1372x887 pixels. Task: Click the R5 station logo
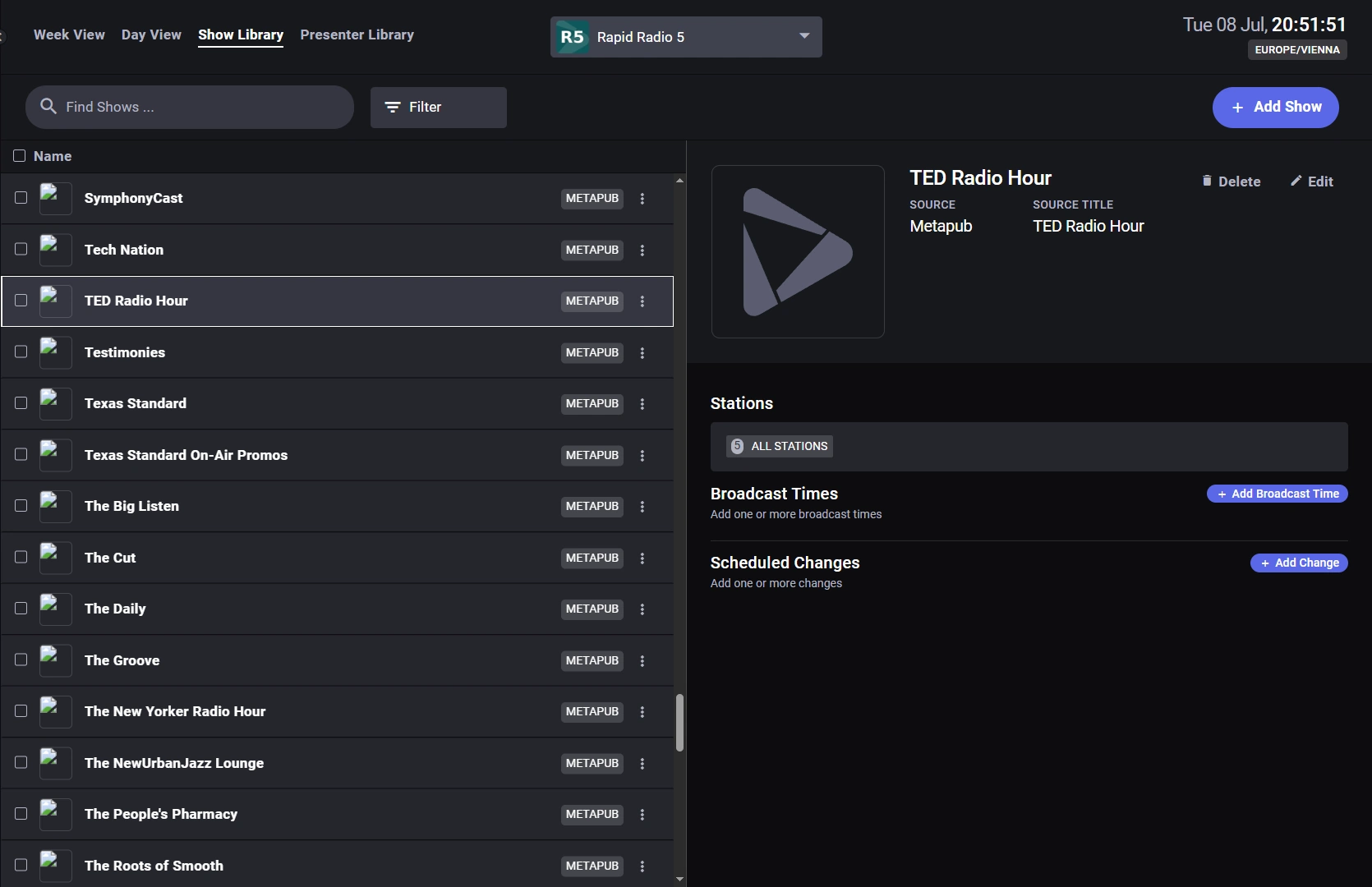click(572, 37)
